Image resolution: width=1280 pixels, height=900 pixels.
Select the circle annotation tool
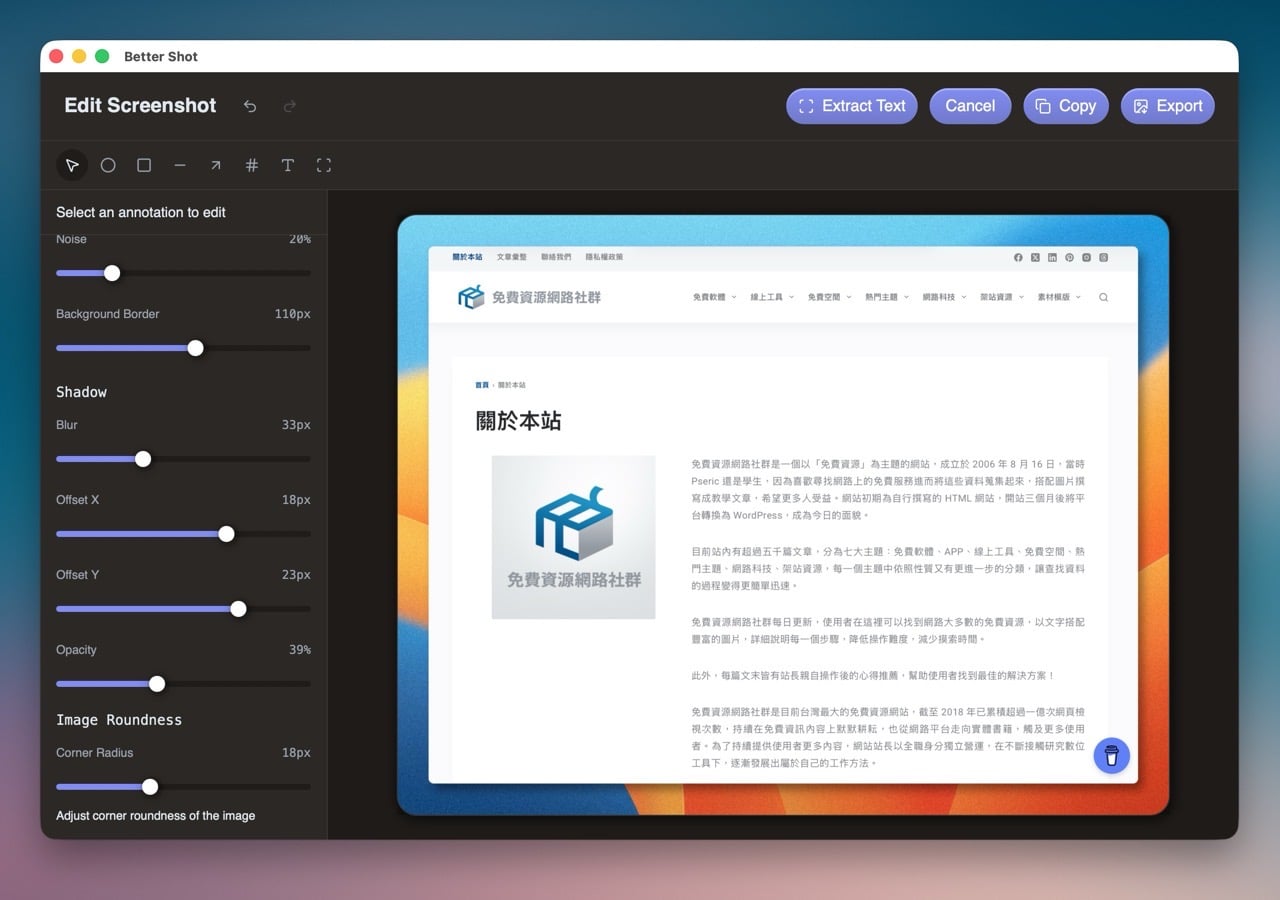(x=108, y=165)
